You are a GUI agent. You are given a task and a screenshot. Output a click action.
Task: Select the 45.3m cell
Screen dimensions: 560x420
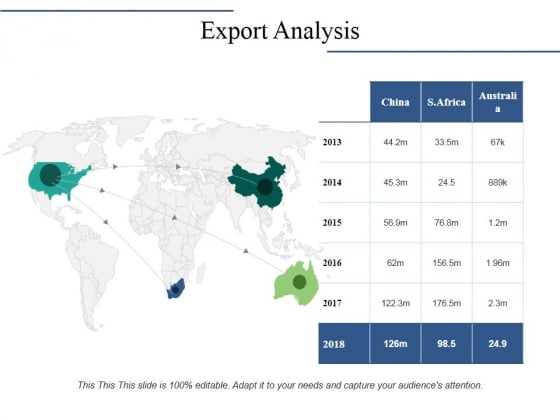click(395, 182)
